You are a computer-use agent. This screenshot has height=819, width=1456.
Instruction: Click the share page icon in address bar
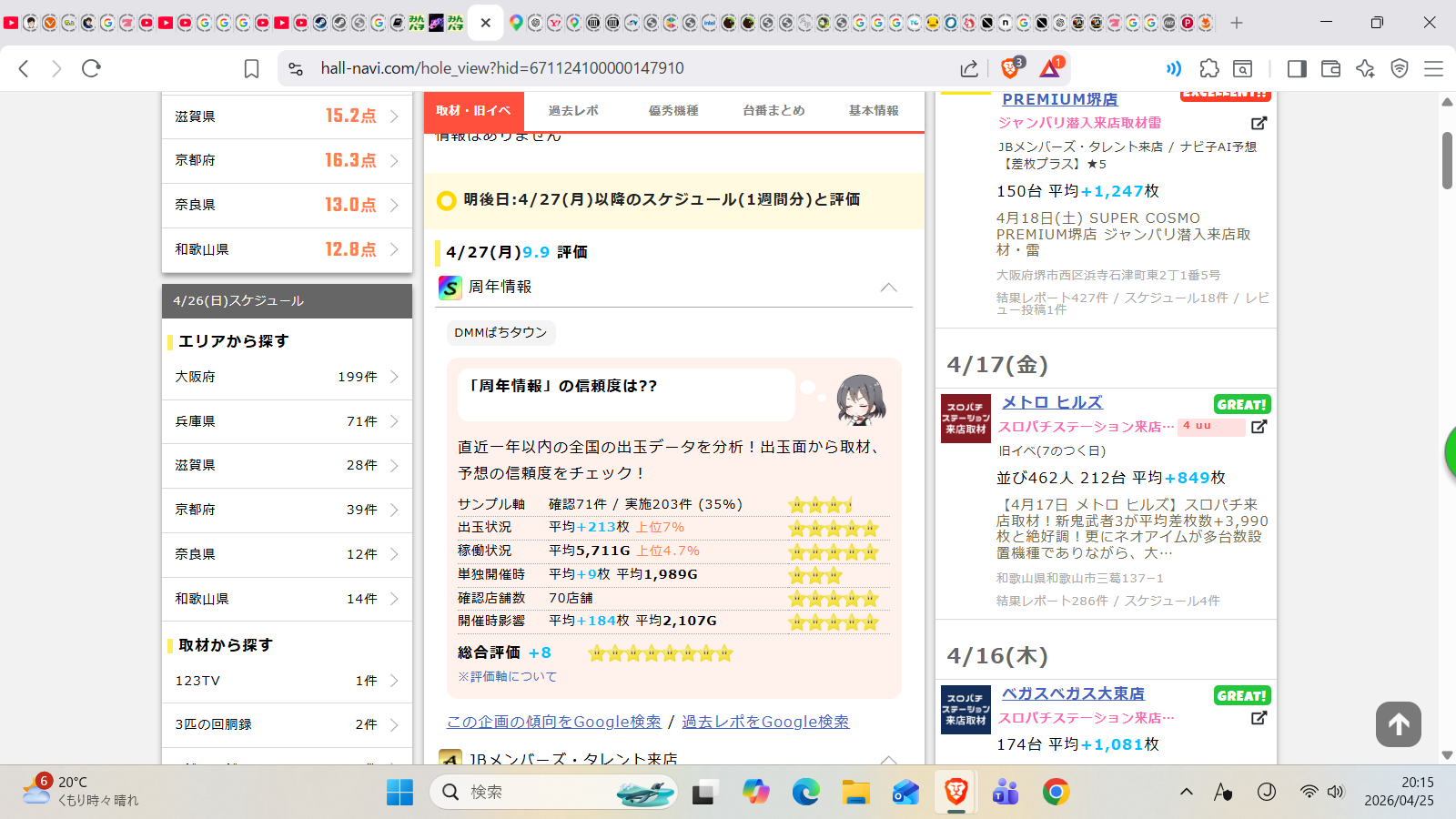click(x=969, y=68)
